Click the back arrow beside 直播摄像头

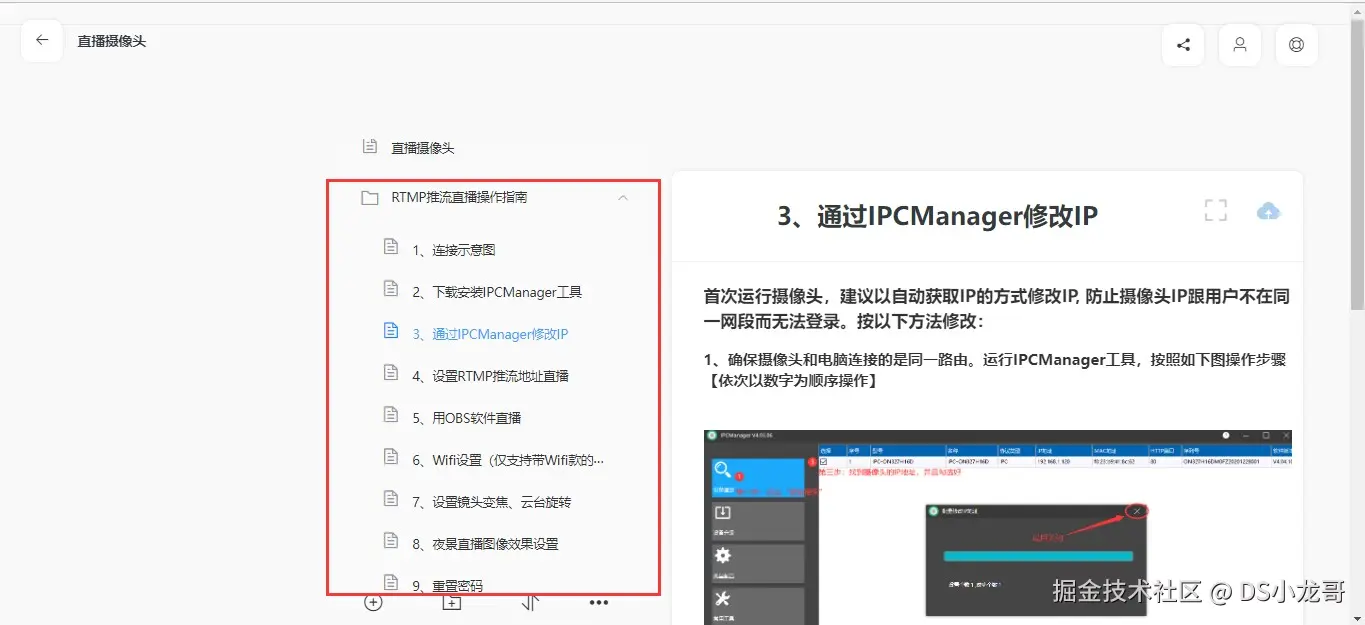pos(40,40)
